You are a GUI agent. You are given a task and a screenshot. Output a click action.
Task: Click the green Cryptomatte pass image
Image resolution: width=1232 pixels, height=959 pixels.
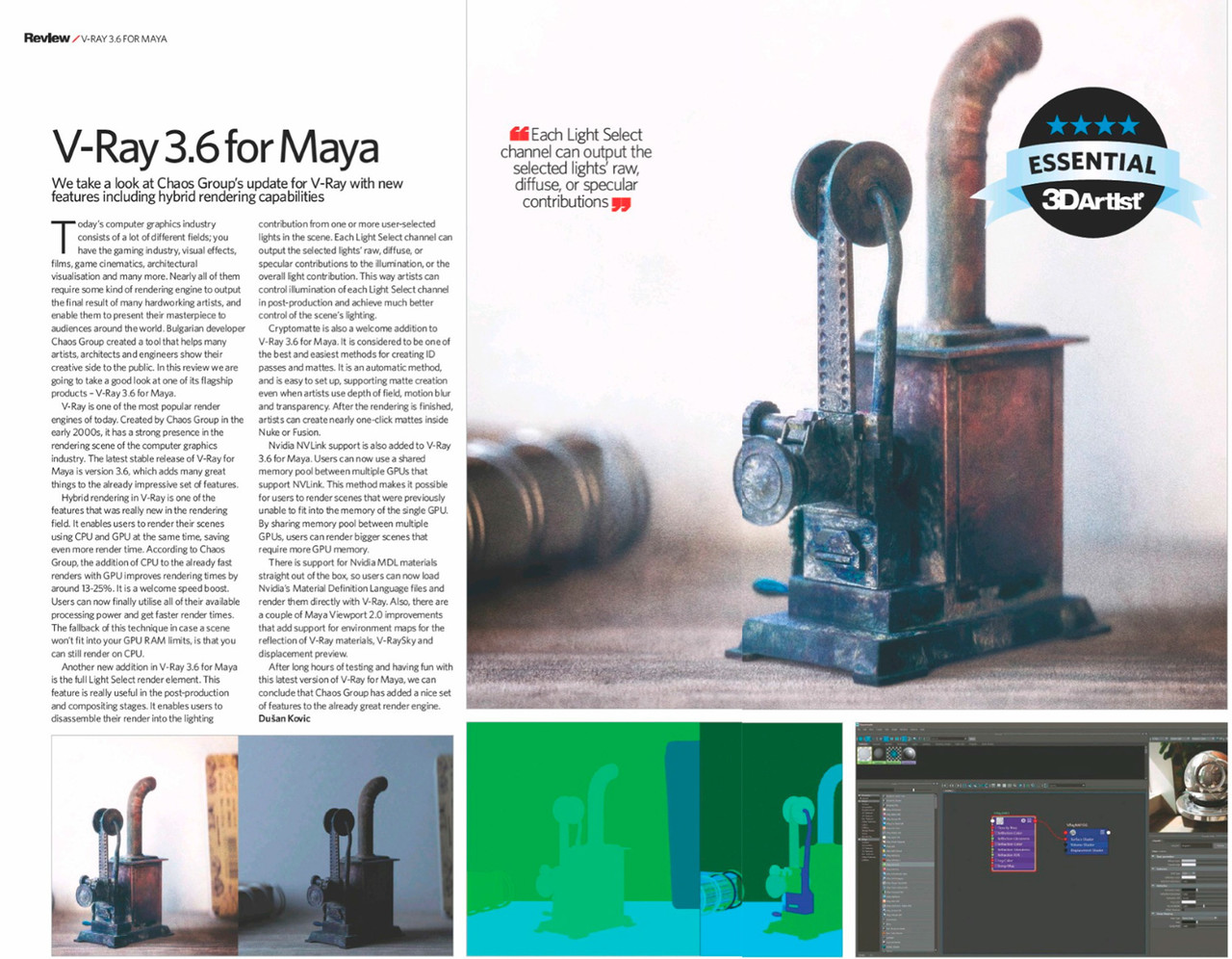[654, 839]
